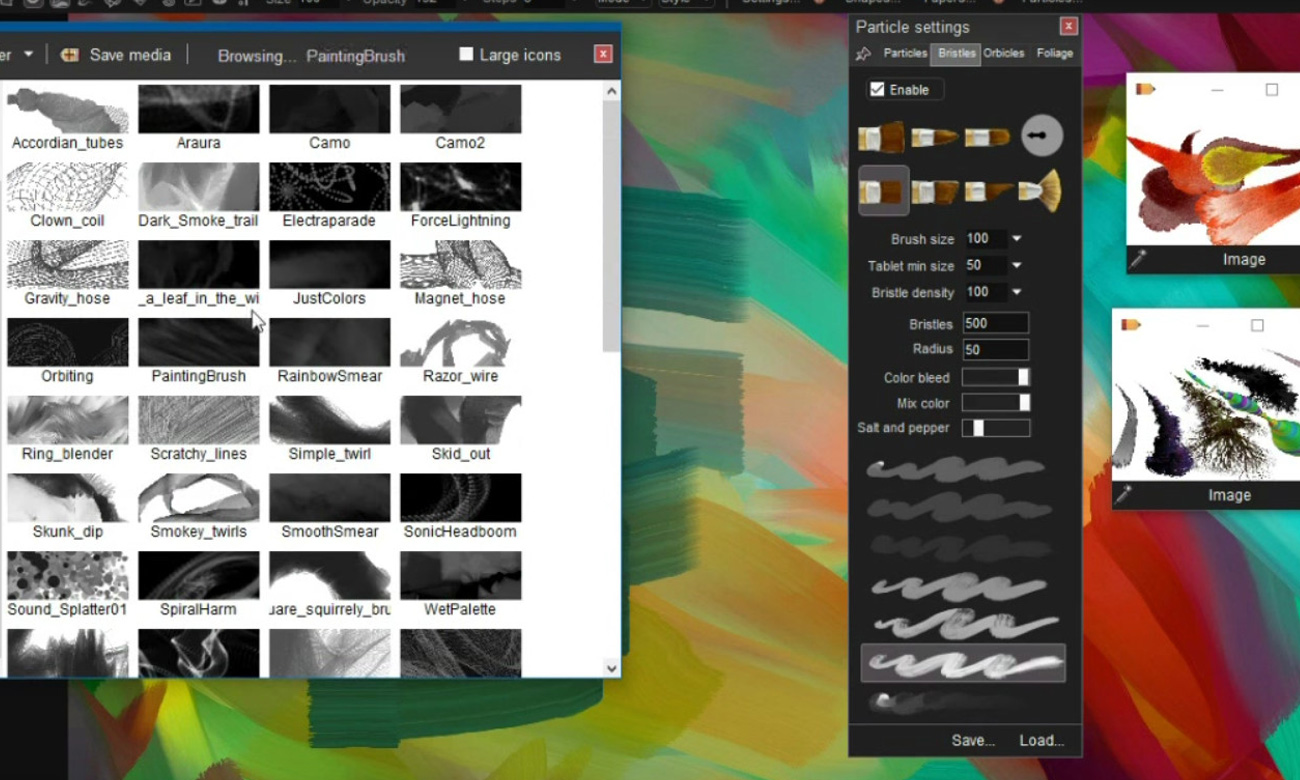Select the fan brush shape
This screenshot has width=1300, height=780.
tap(1039, 190)
